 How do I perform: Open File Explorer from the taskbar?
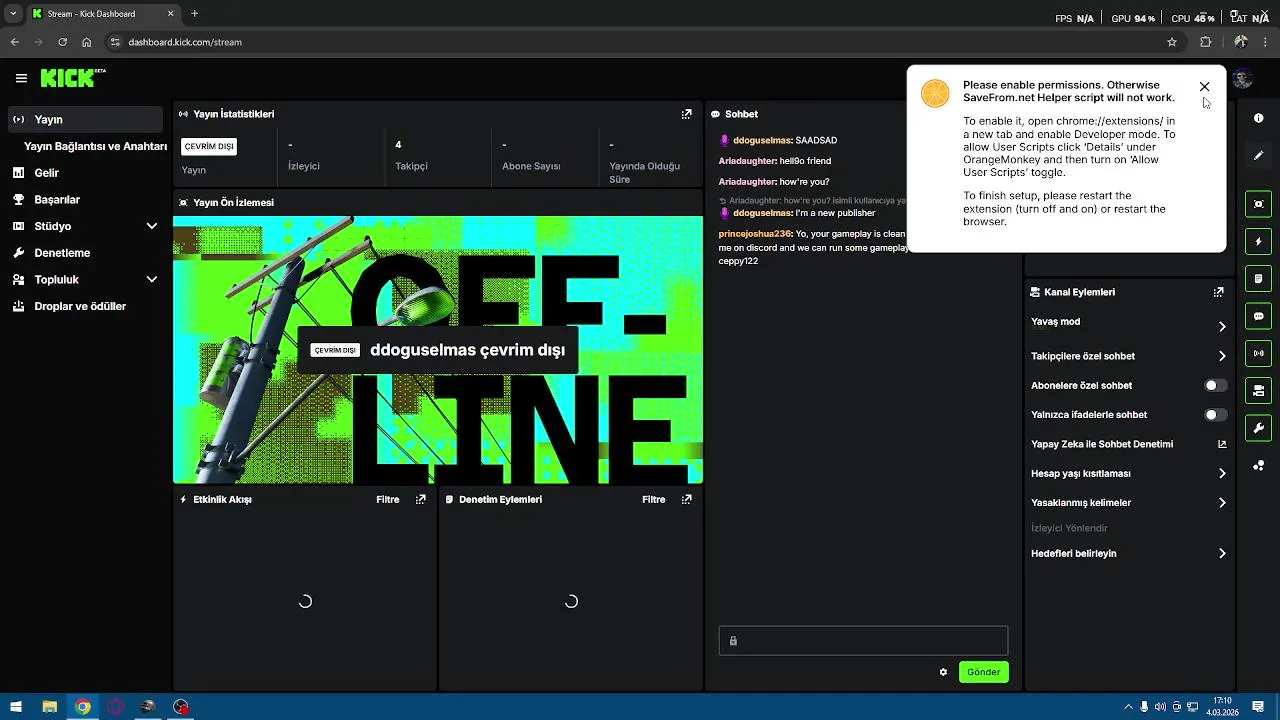point(49,707)
